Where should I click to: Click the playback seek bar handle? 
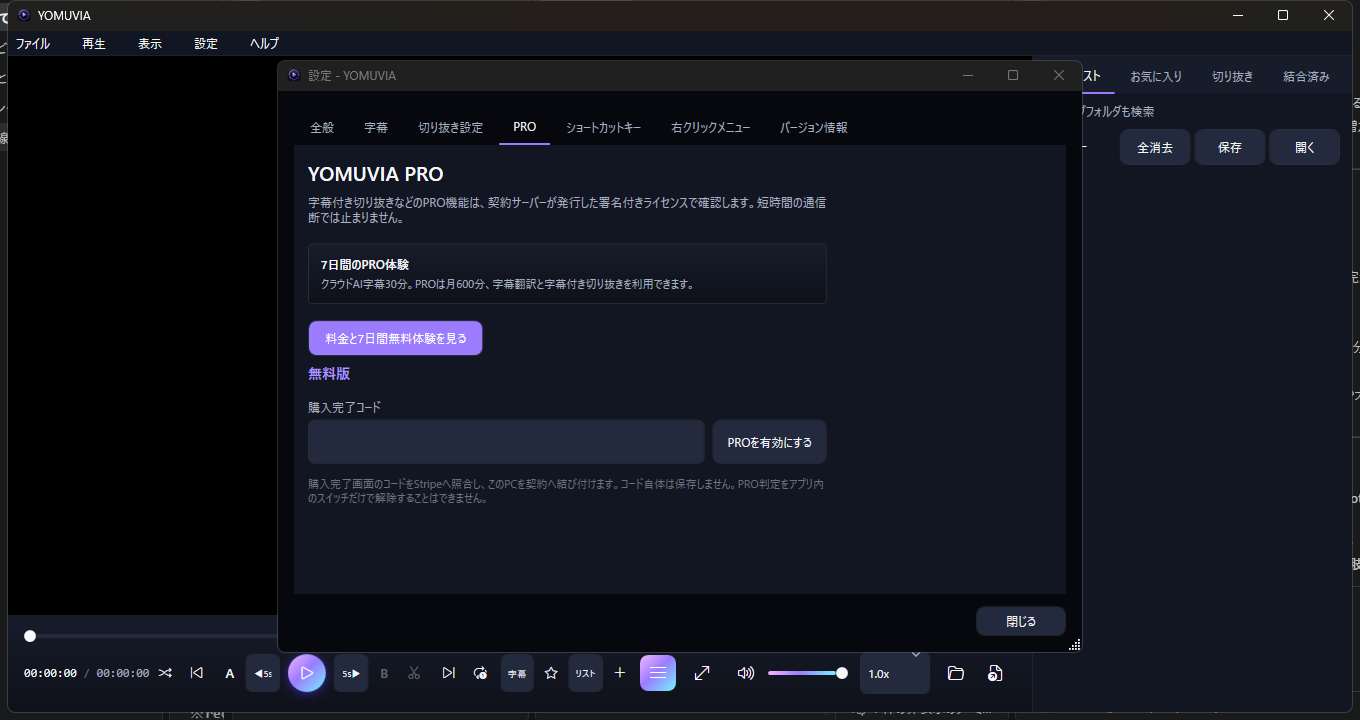pos(30,636)
